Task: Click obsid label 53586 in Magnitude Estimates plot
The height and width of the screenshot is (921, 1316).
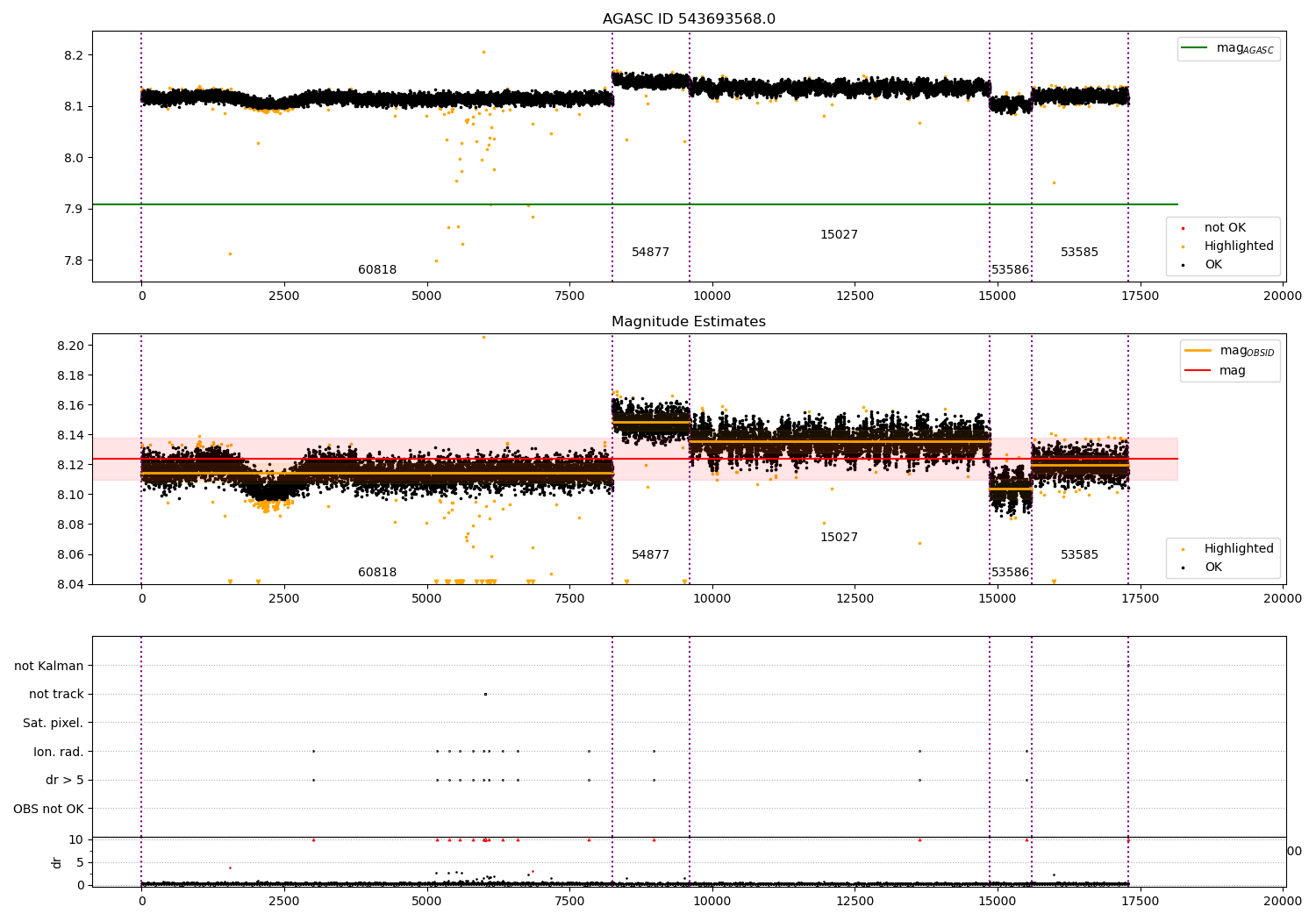Action: 1010,573
